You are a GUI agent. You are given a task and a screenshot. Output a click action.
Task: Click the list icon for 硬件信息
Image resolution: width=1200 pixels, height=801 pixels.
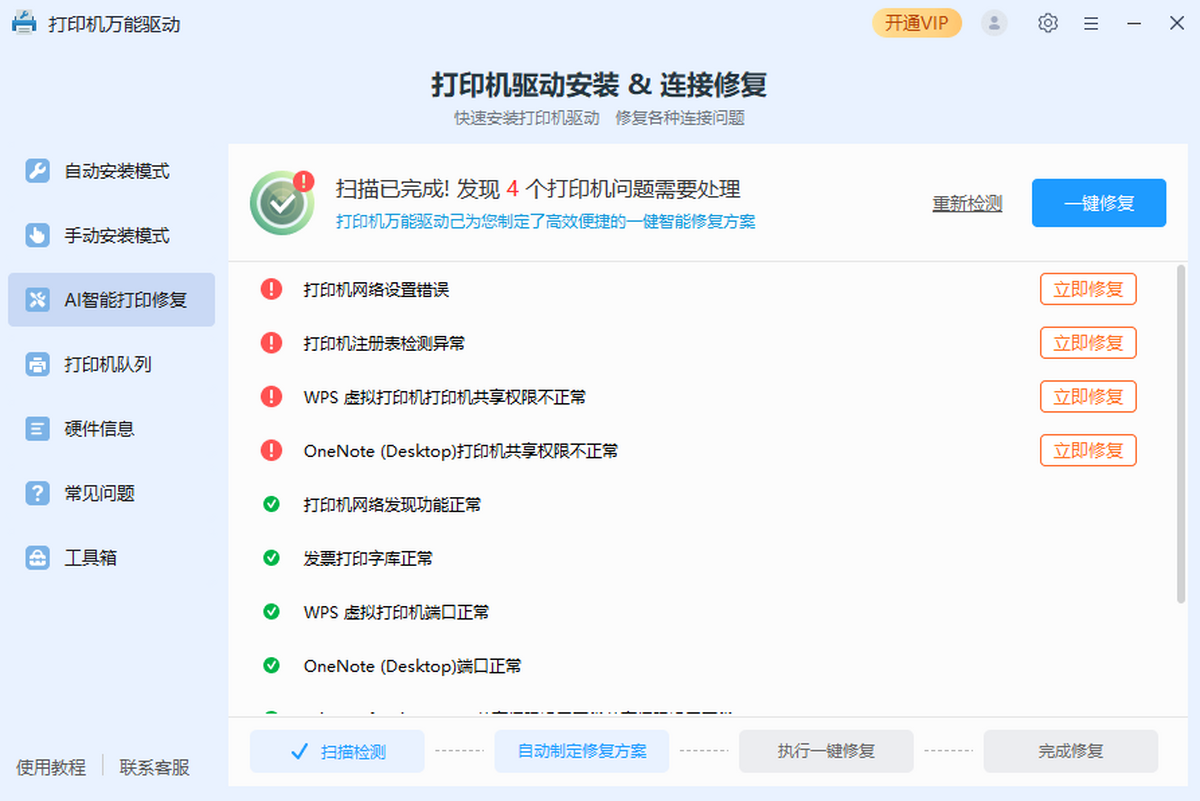point(37,428)
